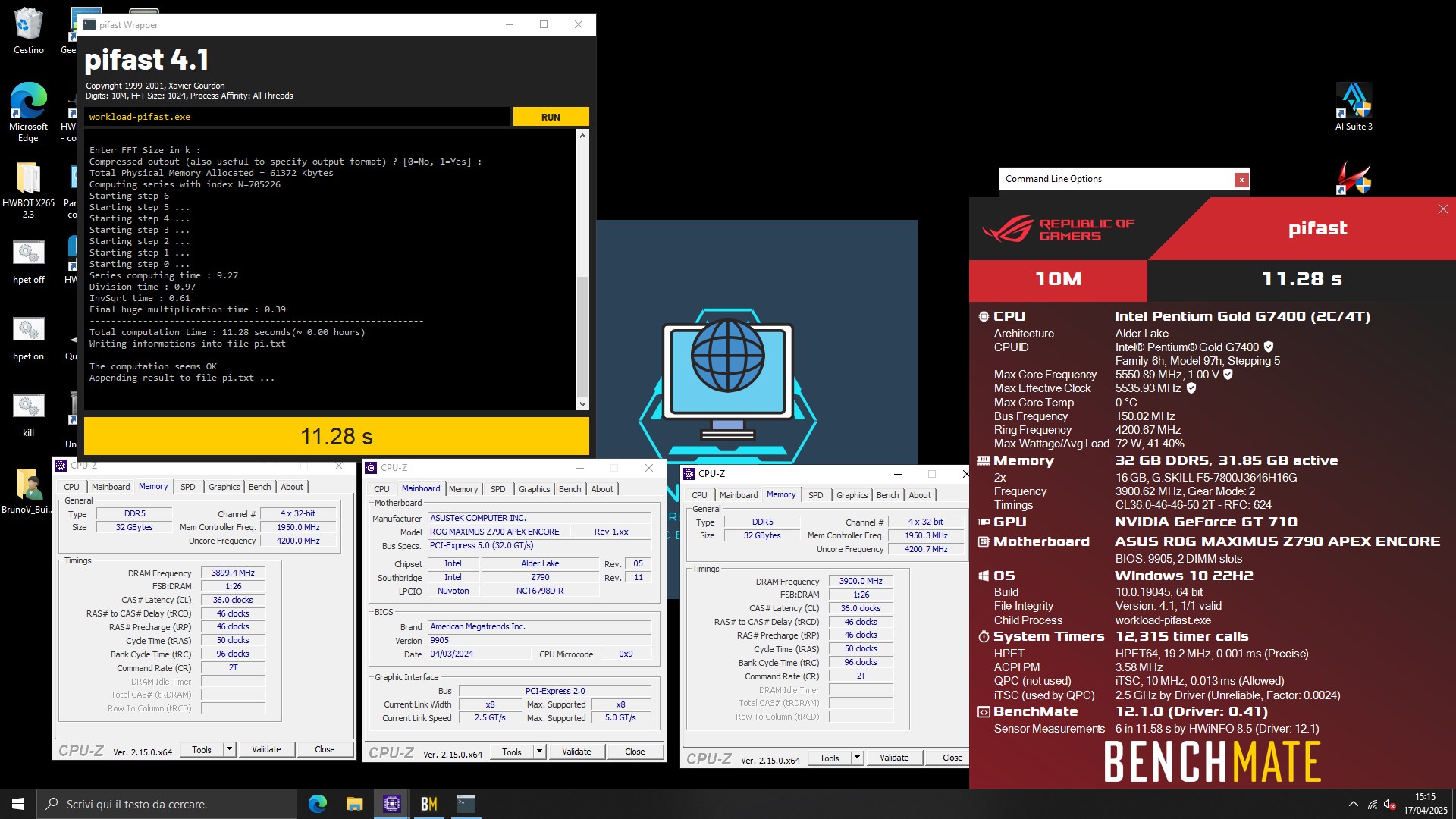The height and width of the screenshot is (819, 1456).
Task: Click the ROG Republic of Gamers logo
Action: click(x=1059, y=229)
